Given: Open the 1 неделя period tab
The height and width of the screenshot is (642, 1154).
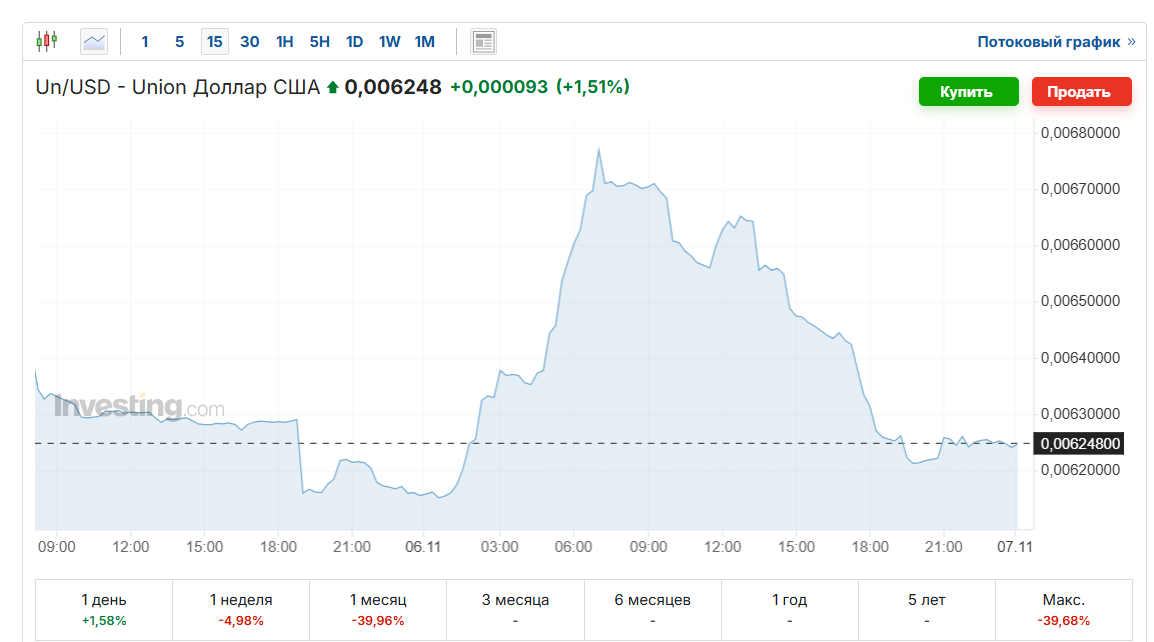Looking at the screenshot, I should [241, 609].
